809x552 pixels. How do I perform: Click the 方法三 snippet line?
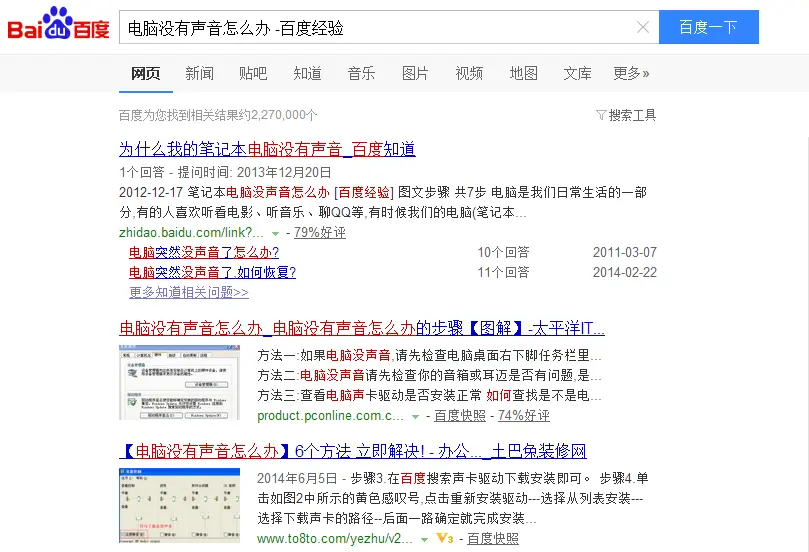[x=429, y=396]
